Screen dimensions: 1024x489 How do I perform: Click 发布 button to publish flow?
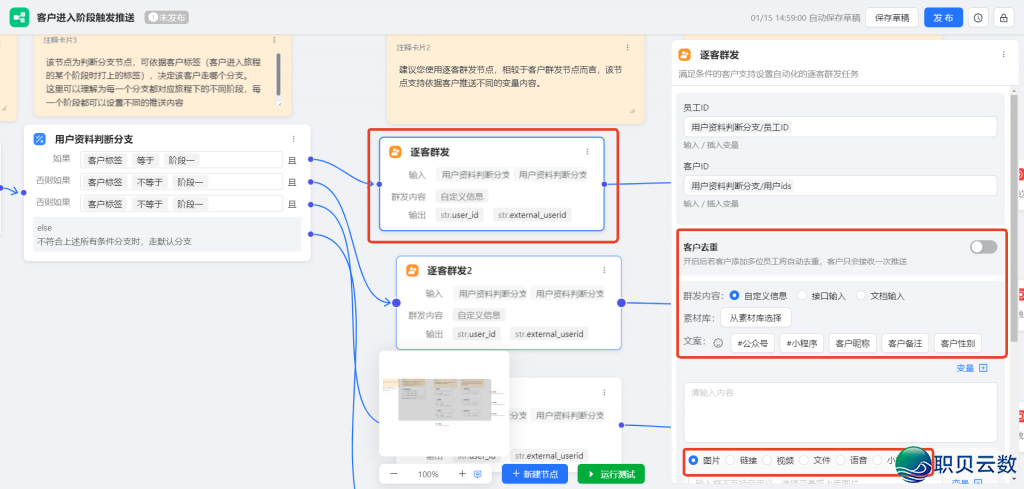942,18
